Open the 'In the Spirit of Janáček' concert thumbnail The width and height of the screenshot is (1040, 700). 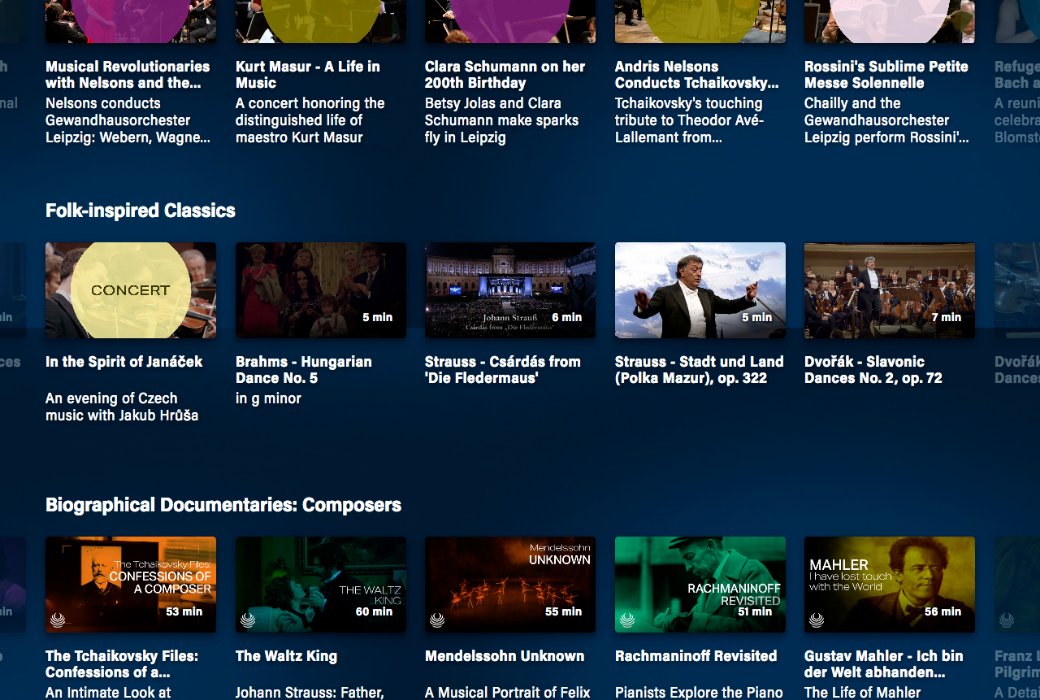coord(131,290)
